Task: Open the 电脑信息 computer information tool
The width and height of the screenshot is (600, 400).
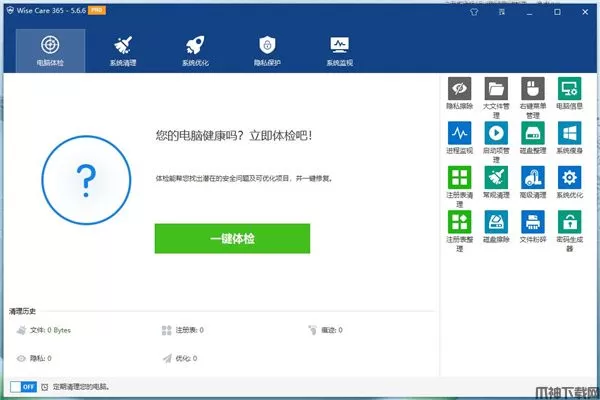Action: pyautogui.click(x=569, y=88)
